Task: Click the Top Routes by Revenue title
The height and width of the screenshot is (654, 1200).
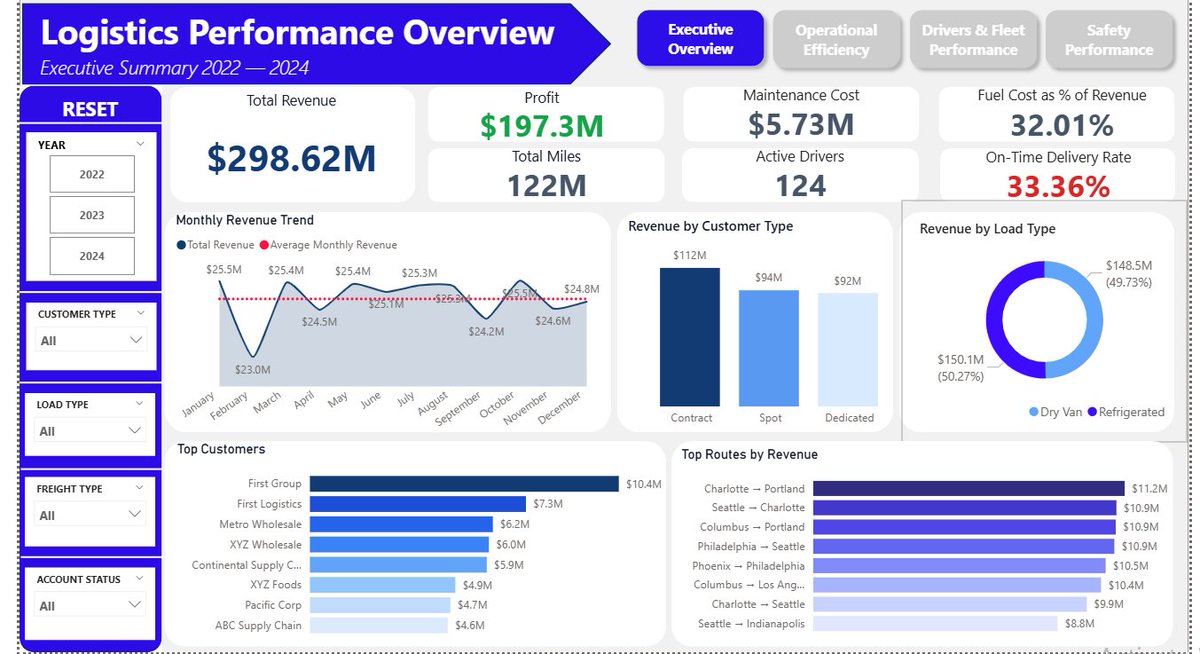Action: (749, 454)
